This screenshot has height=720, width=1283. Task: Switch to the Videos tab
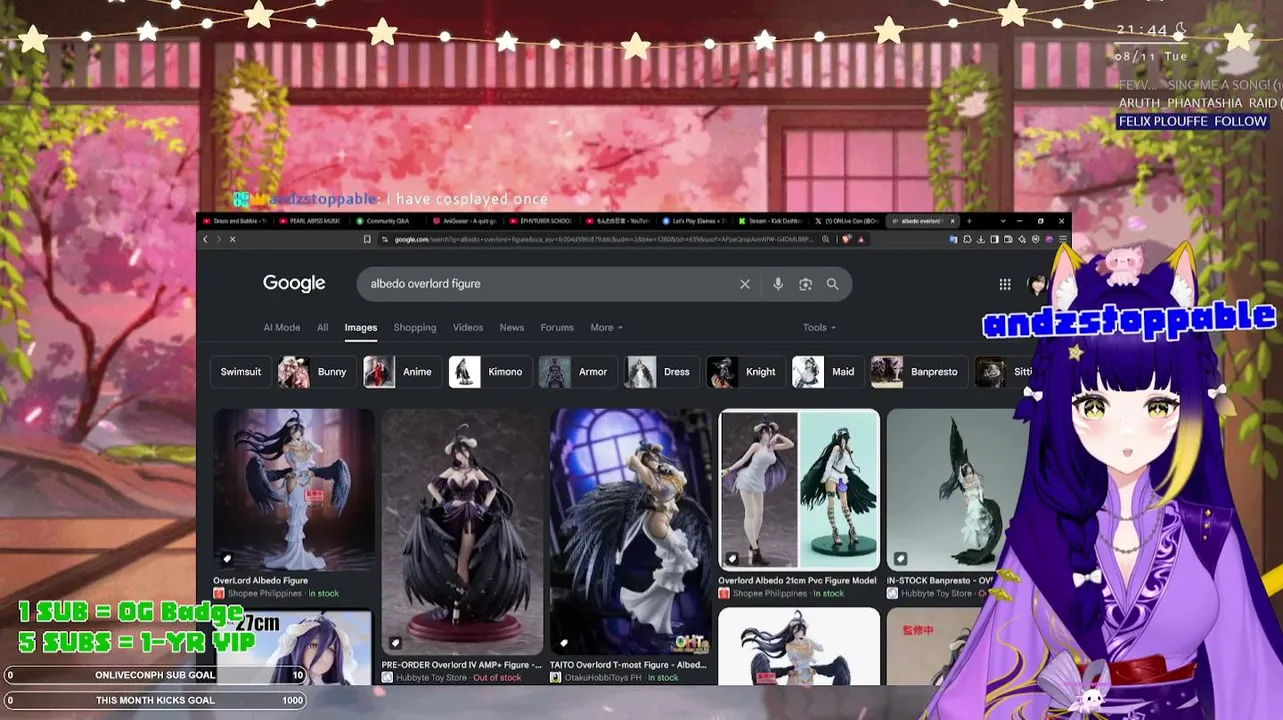(x=468, y=327)
